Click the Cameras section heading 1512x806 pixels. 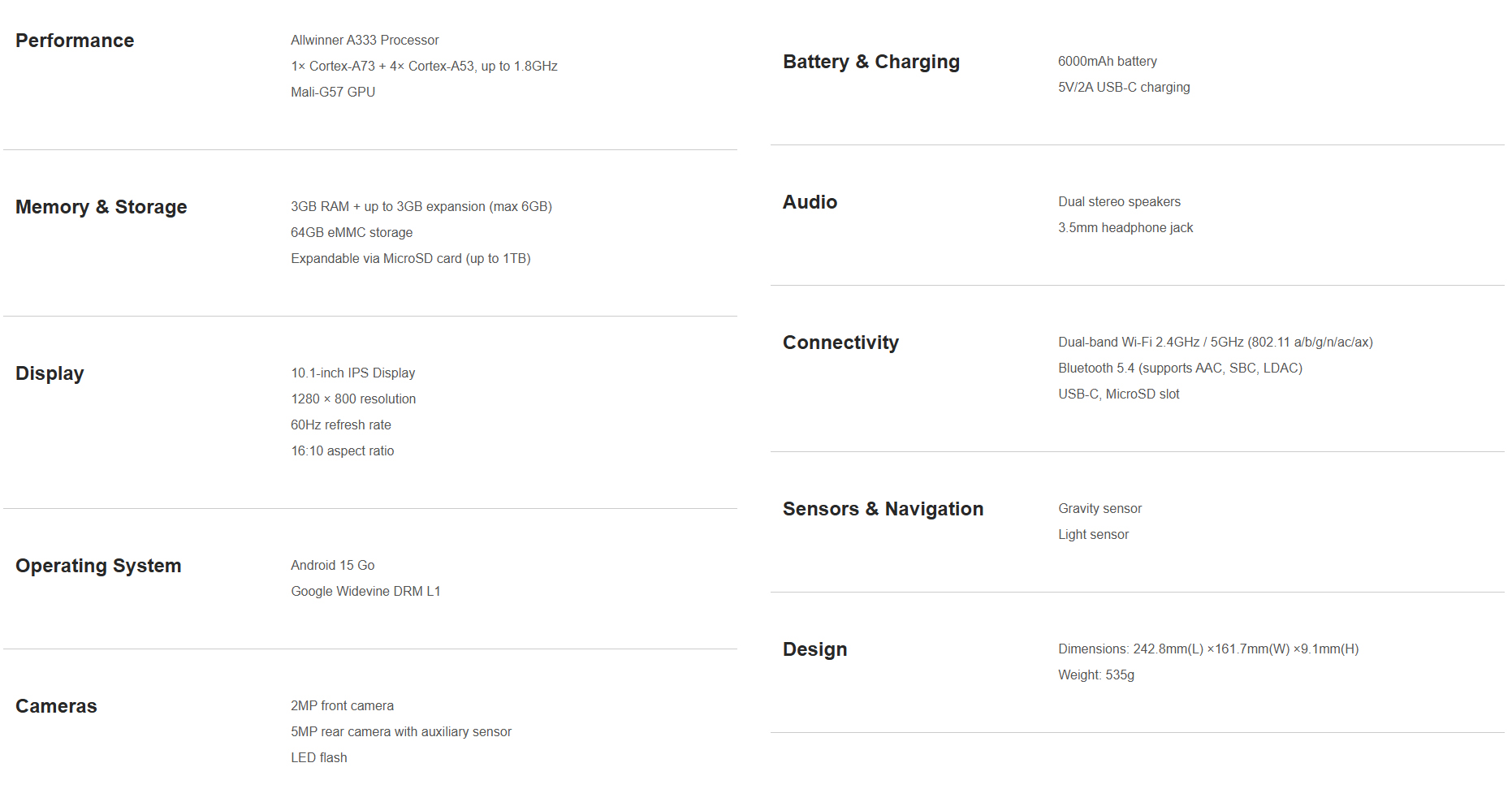pyautogui.click(x=56, y=706)
